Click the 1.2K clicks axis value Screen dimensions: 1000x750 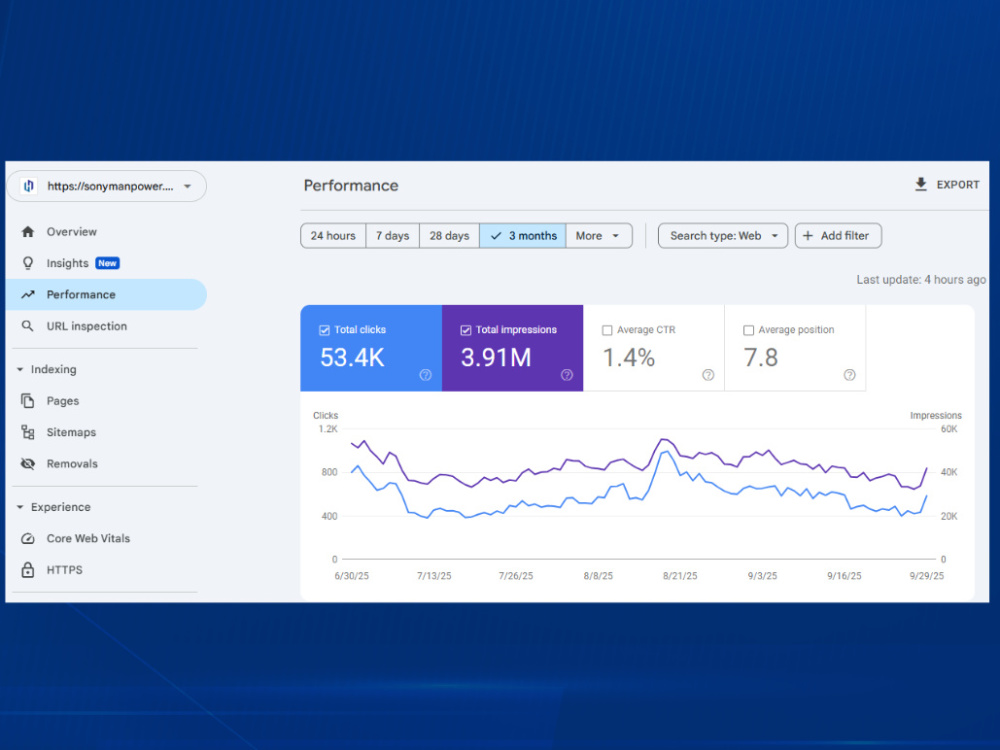tap(328, 429)
